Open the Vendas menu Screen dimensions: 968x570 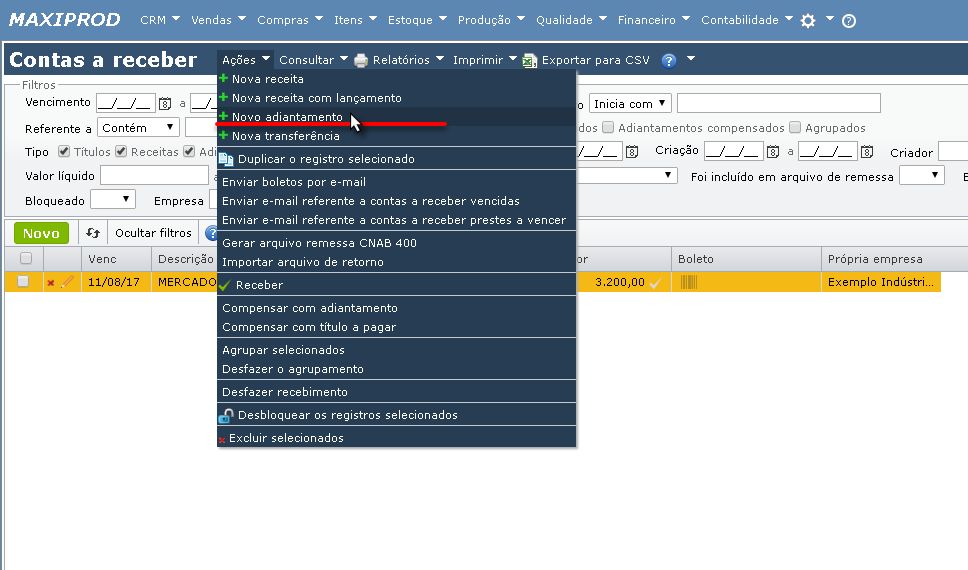[x=219, y=20]
